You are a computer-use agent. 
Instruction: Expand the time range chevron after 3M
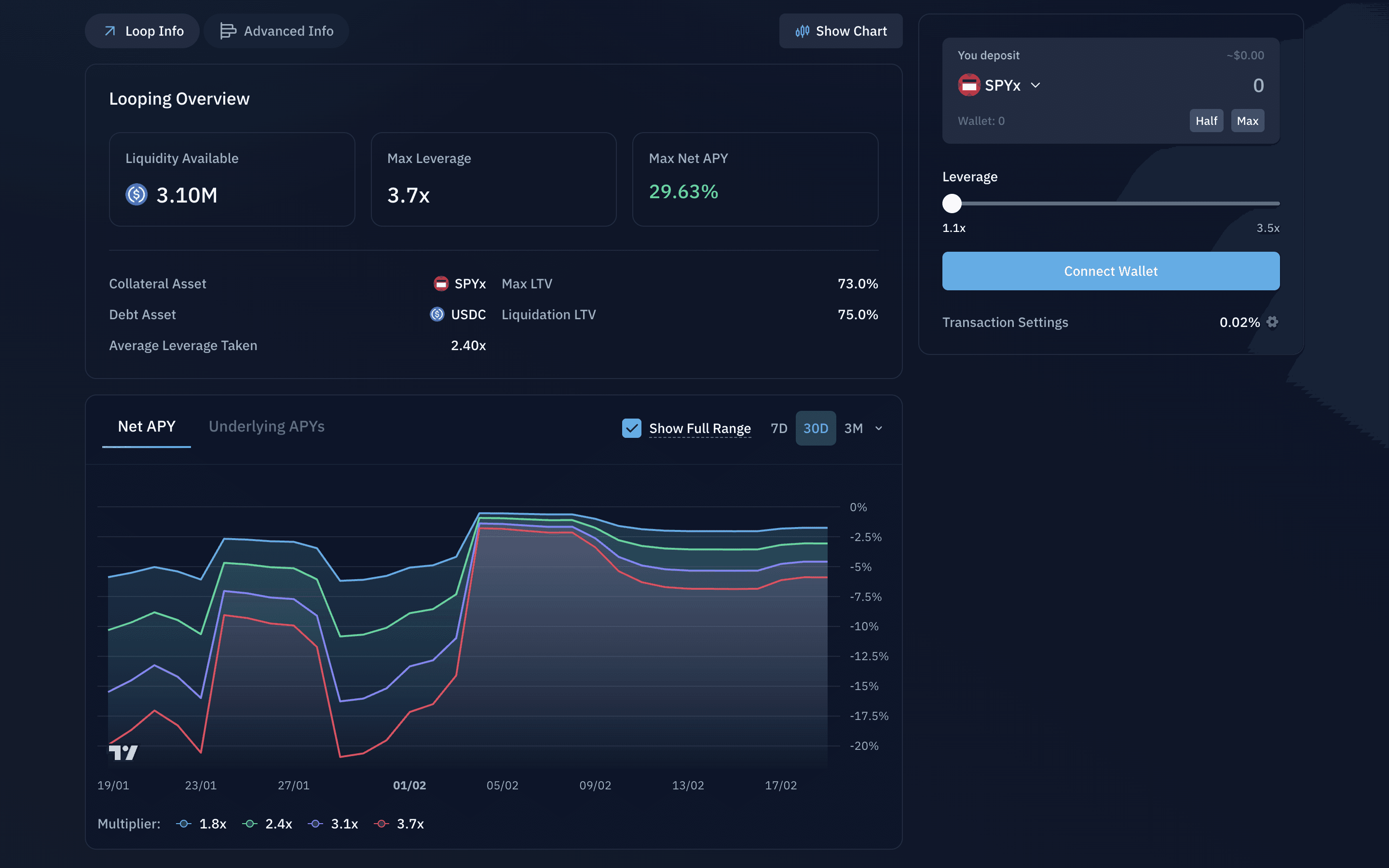tap(879, 428)
